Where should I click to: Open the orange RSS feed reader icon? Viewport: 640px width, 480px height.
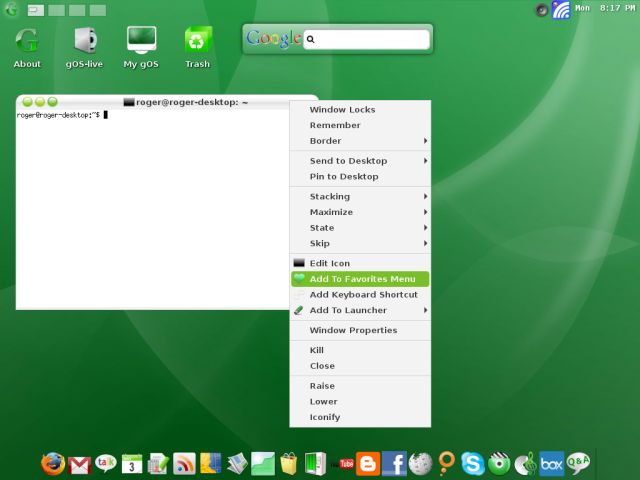pos(184,464)
